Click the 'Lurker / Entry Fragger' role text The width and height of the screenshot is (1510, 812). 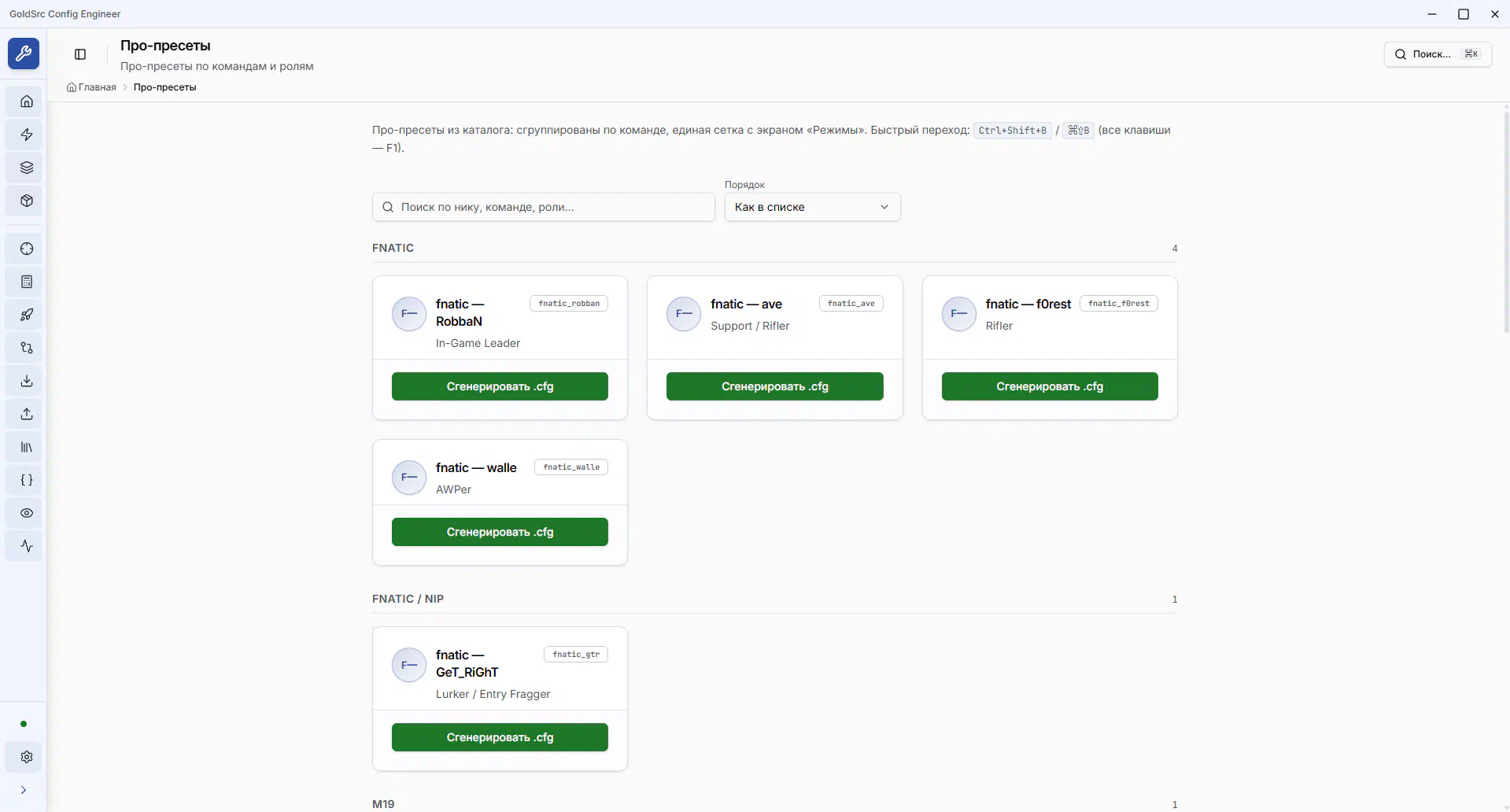(493, 694)
